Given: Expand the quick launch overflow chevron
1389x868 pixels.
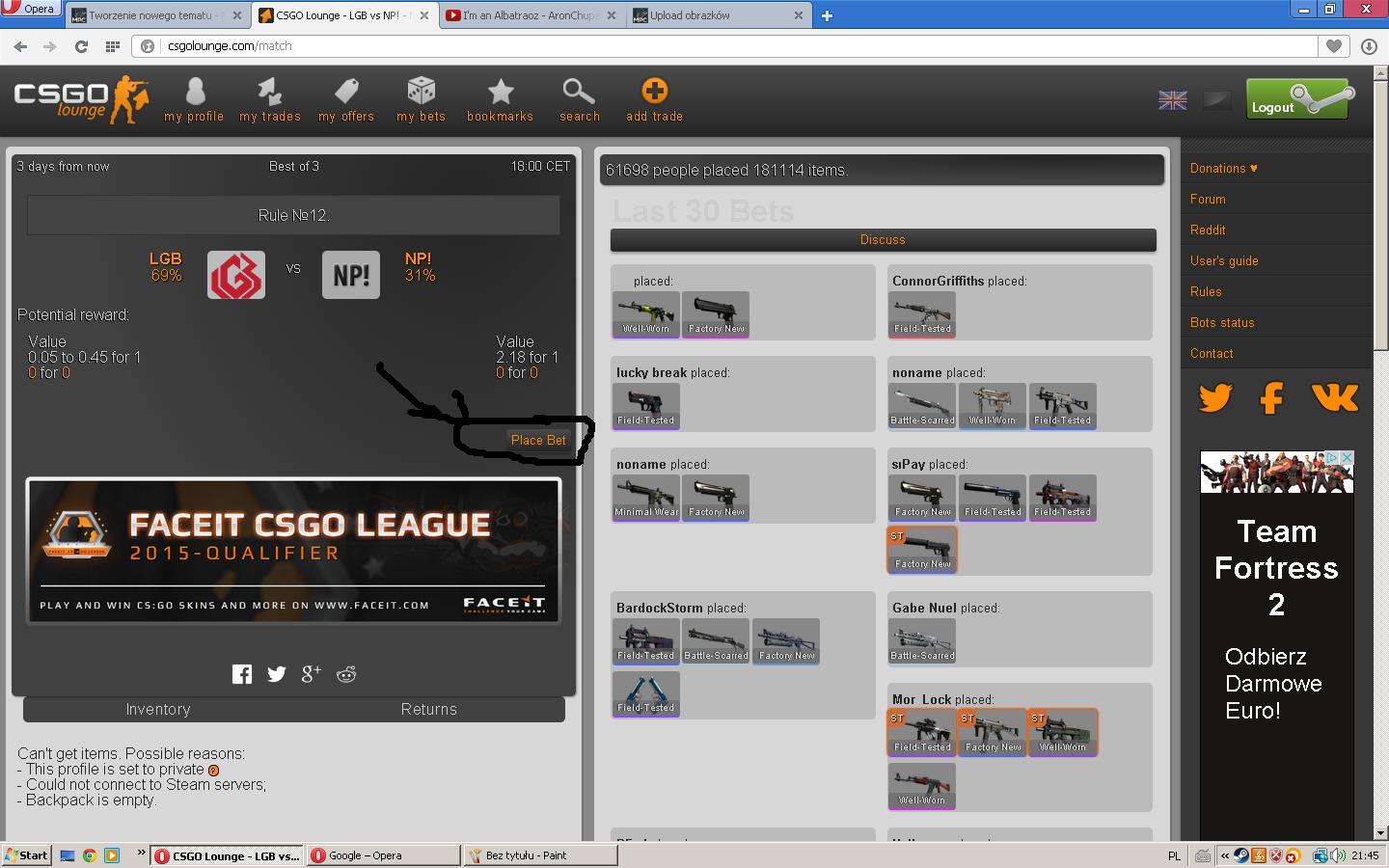Looking at the screenshot, I should tap(141, 854).
